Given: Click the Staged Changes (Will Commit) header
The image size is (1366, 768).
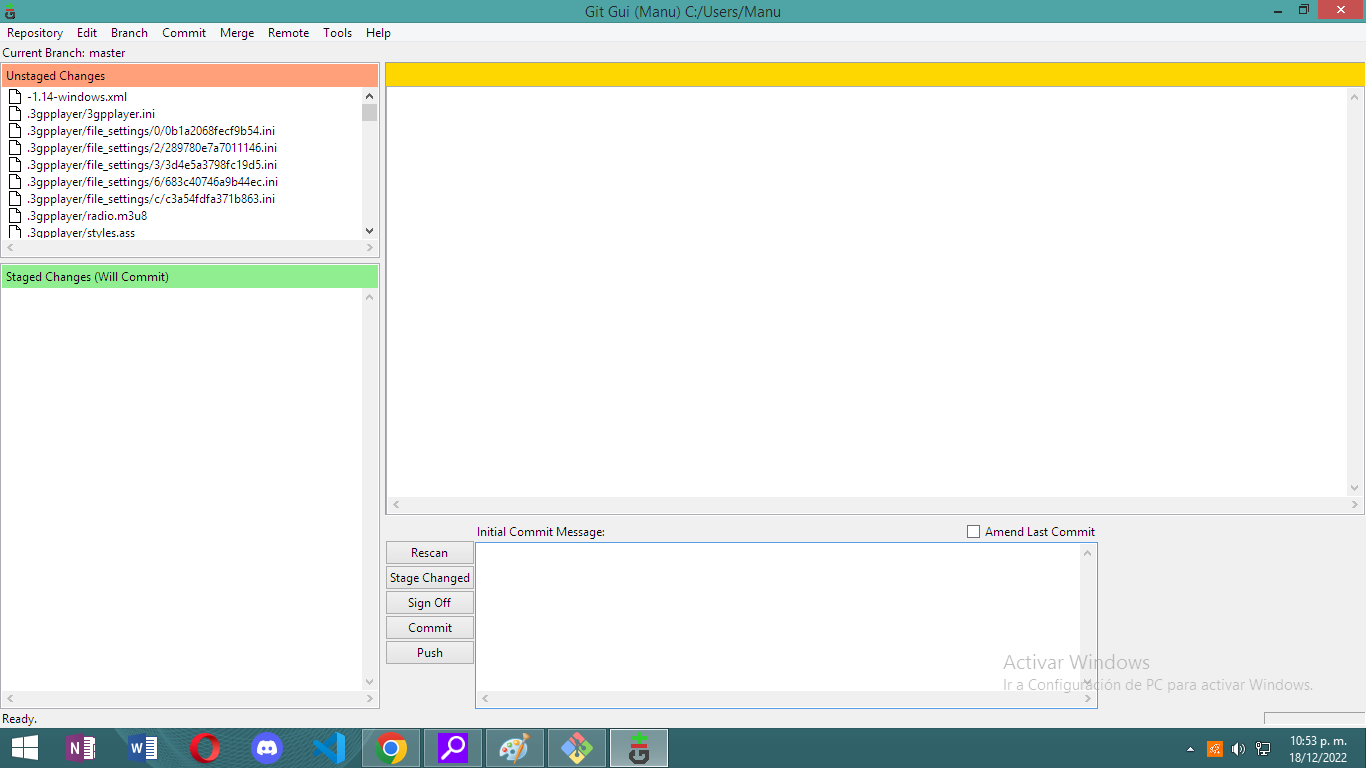Looking at the screenshot, I should pyautogui.click(x=190, y=277).
